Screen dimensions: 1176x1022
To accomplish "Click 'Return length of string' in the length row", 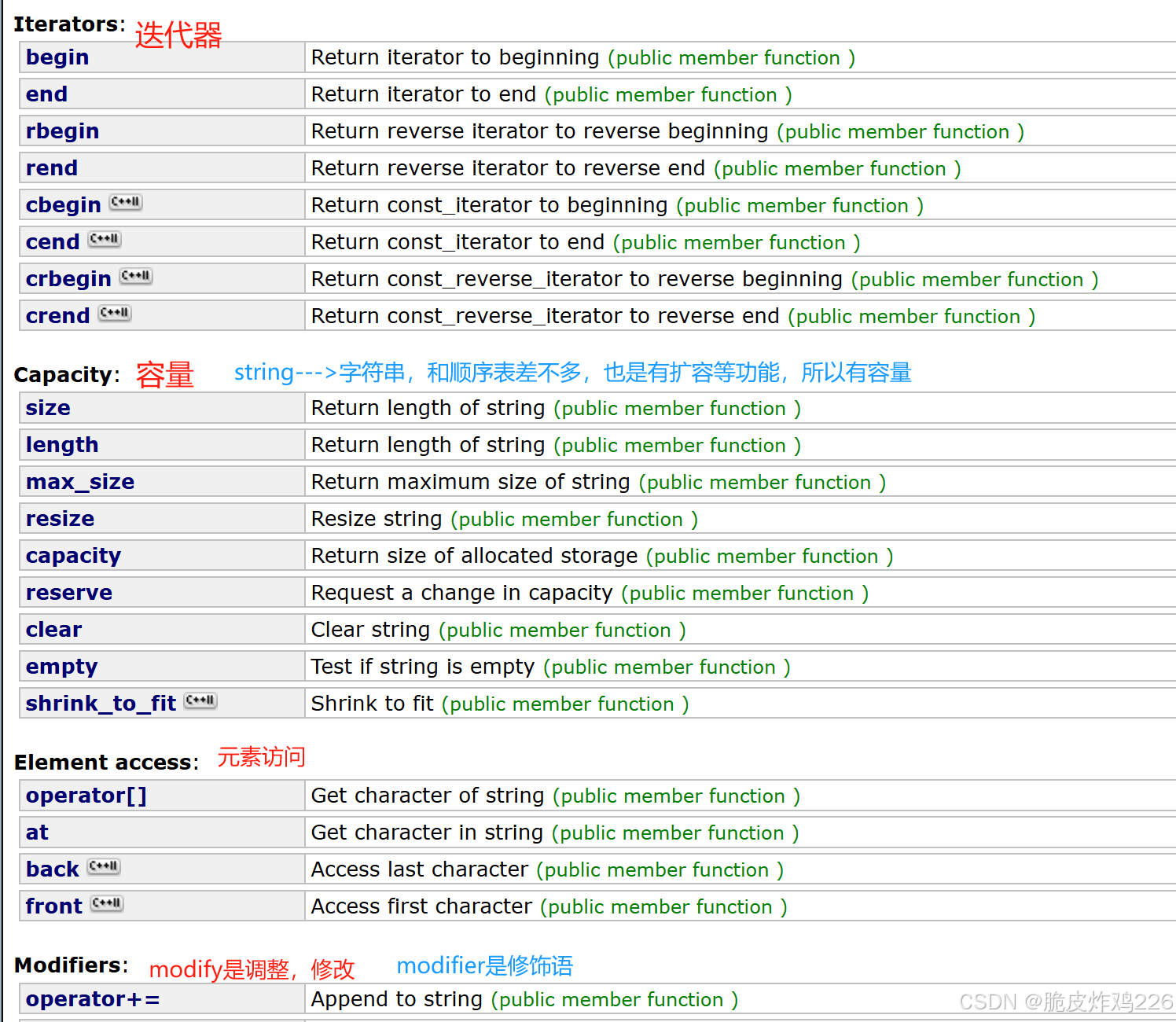I will click(x=428, y=445).
